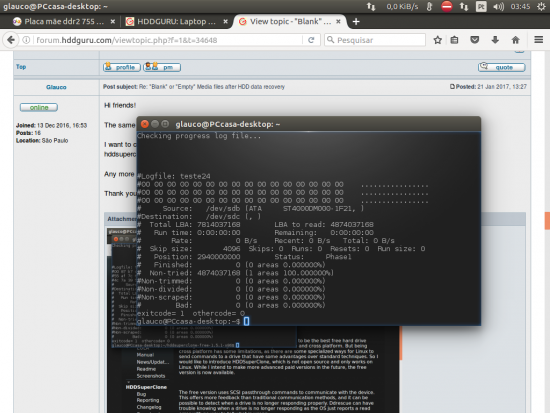
Task: Click the Firefox back arrow button
Action: coord(11,40)
